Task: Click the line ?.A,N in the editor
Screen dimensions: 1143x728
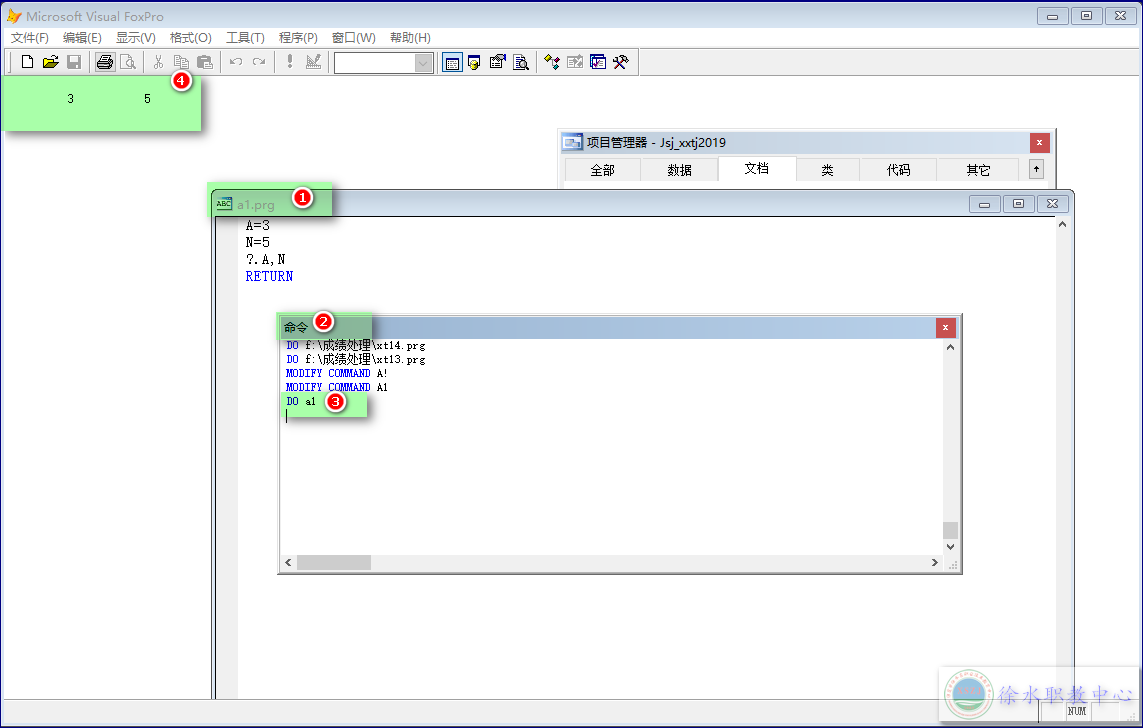Action: 265,259
